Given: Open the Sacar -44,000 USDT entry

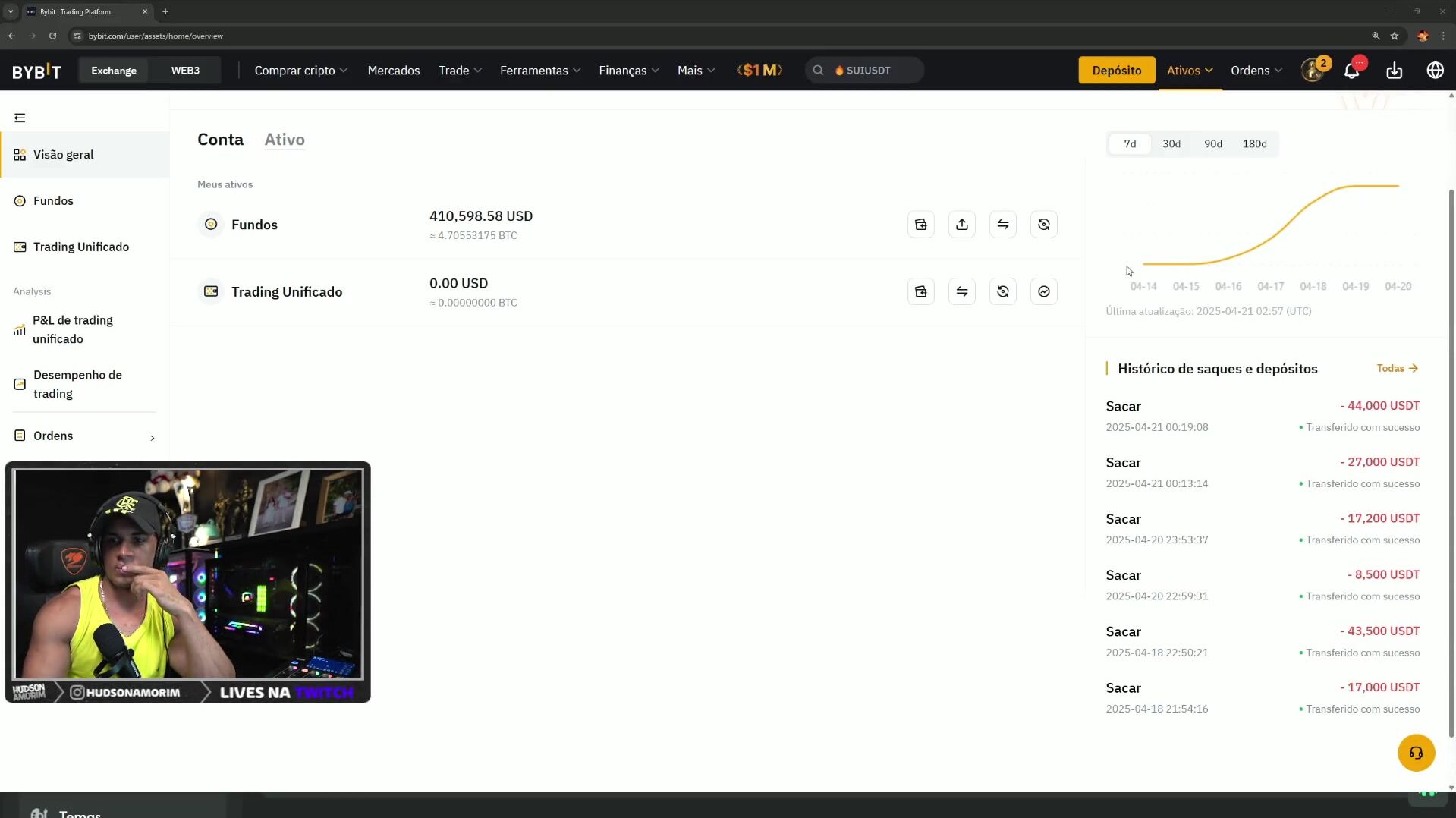Looking at the screenshot, I should [1263, 417].
